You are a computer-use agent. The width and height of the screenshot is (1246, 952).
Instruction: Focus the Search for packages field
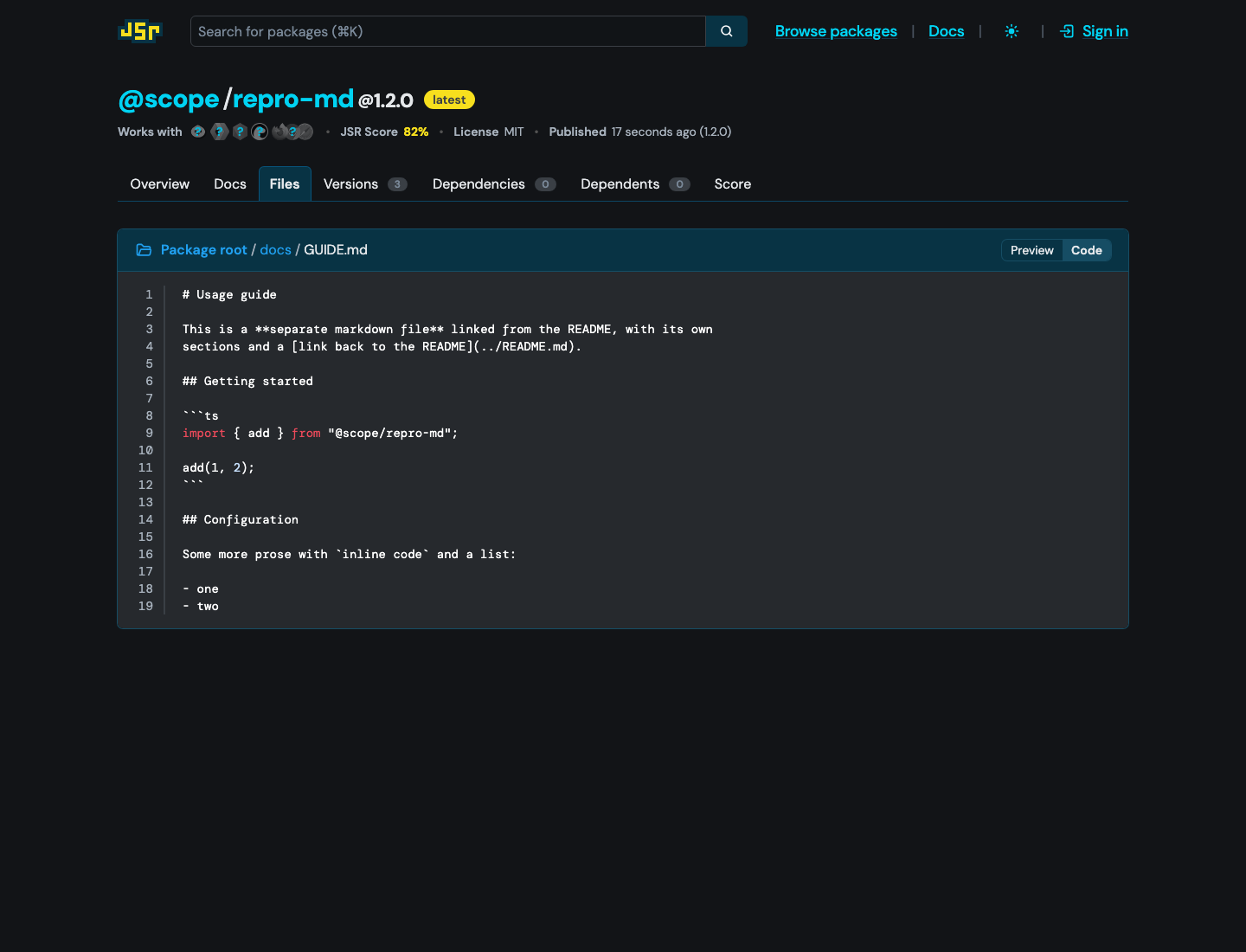[448, 31]
